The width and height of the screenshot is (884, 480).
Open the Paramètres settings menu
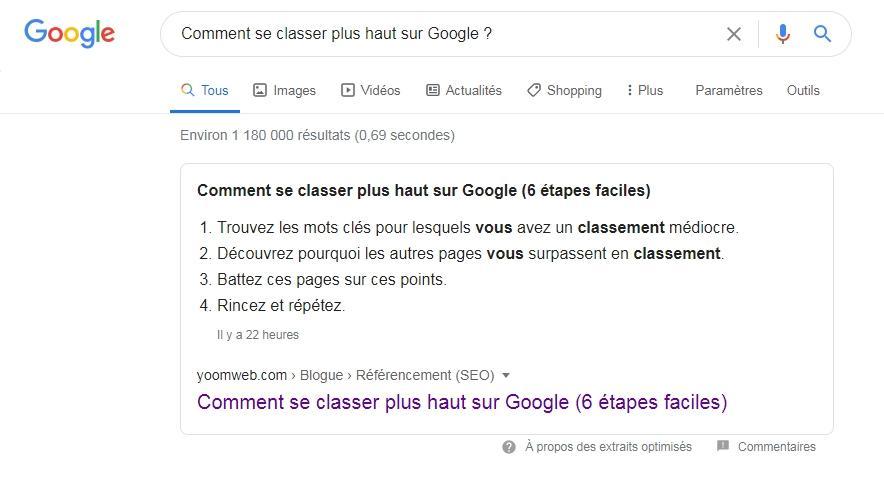click(x=728, y=90)
